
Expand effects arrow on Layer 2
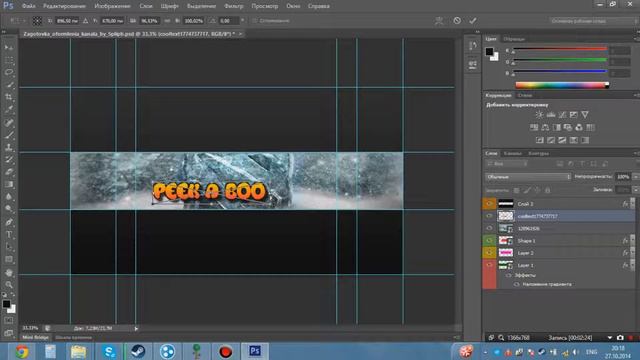point(633,253)
